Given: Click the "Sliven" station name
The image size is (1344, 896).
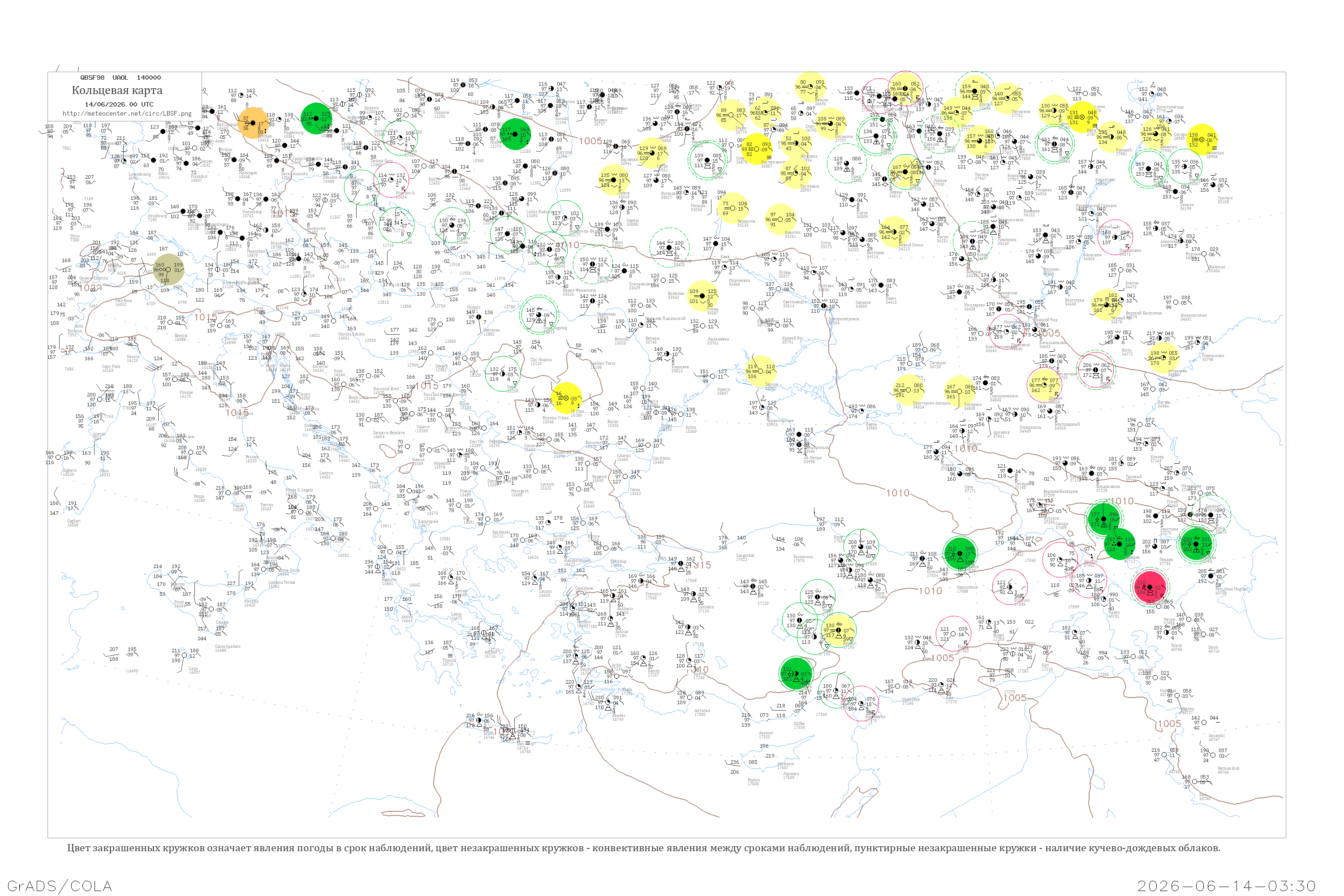Looking at the screenshot, I should [x=589, y=502].
